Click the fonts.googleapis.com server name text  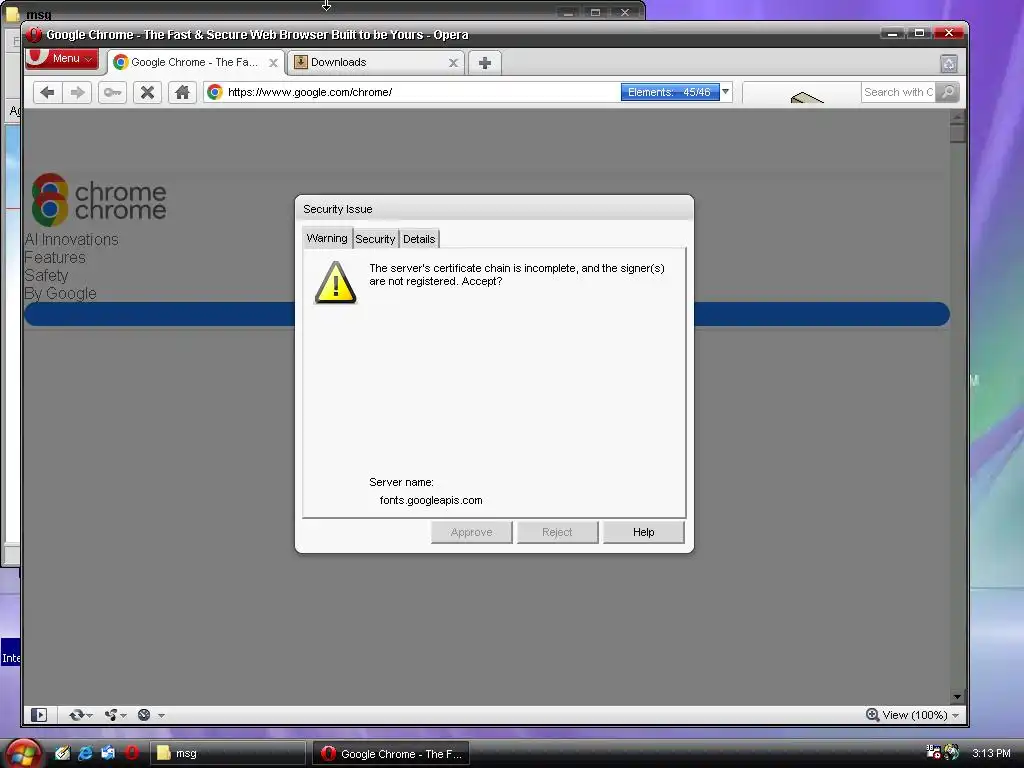tap(431, 500)
